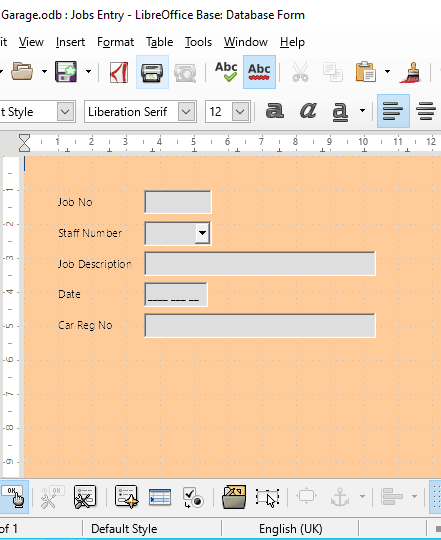Open Liberation Serif font dropdown
The image size is (441, 540).
pyautogui.click(x=186, y=112)
